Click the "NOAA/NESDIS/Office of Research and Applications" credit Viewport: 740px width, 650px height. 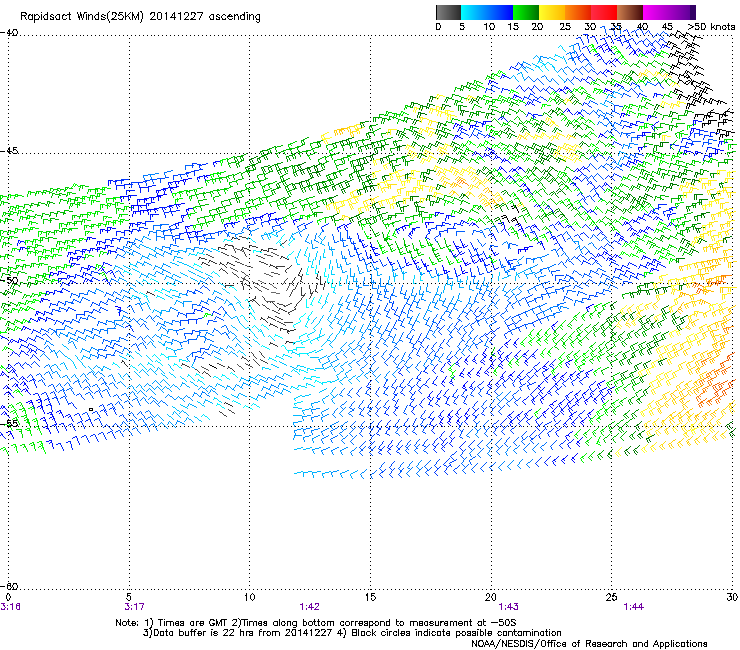[x=589, y=644]
